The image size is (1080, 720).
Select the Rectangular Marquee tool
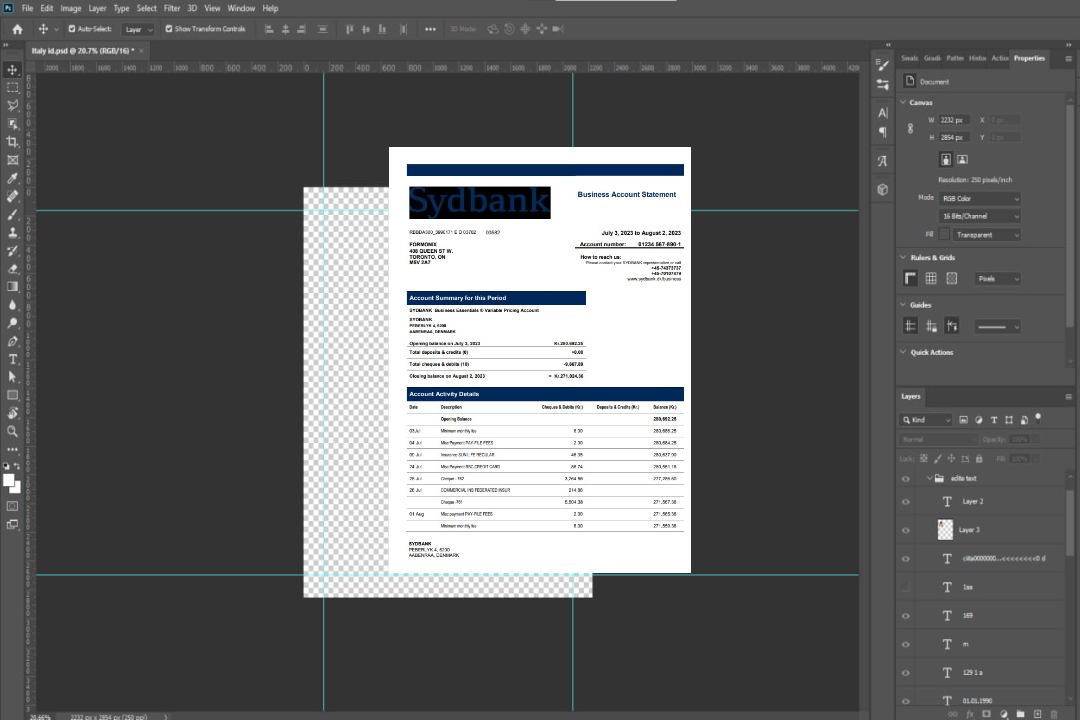12,88
